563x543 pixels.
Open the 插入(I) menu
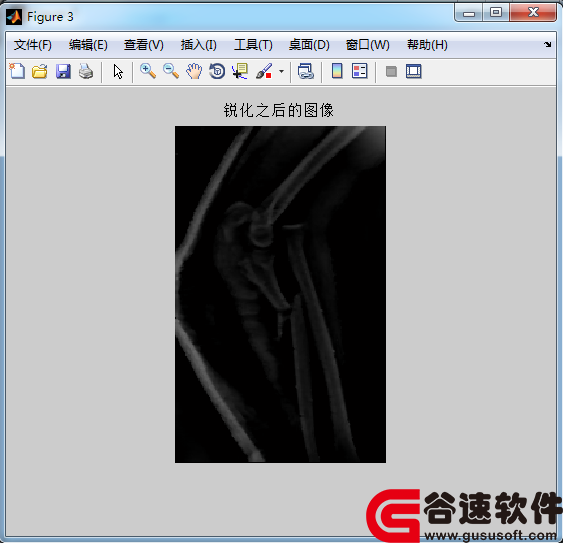pyautogui.click(x=199, y=45)
